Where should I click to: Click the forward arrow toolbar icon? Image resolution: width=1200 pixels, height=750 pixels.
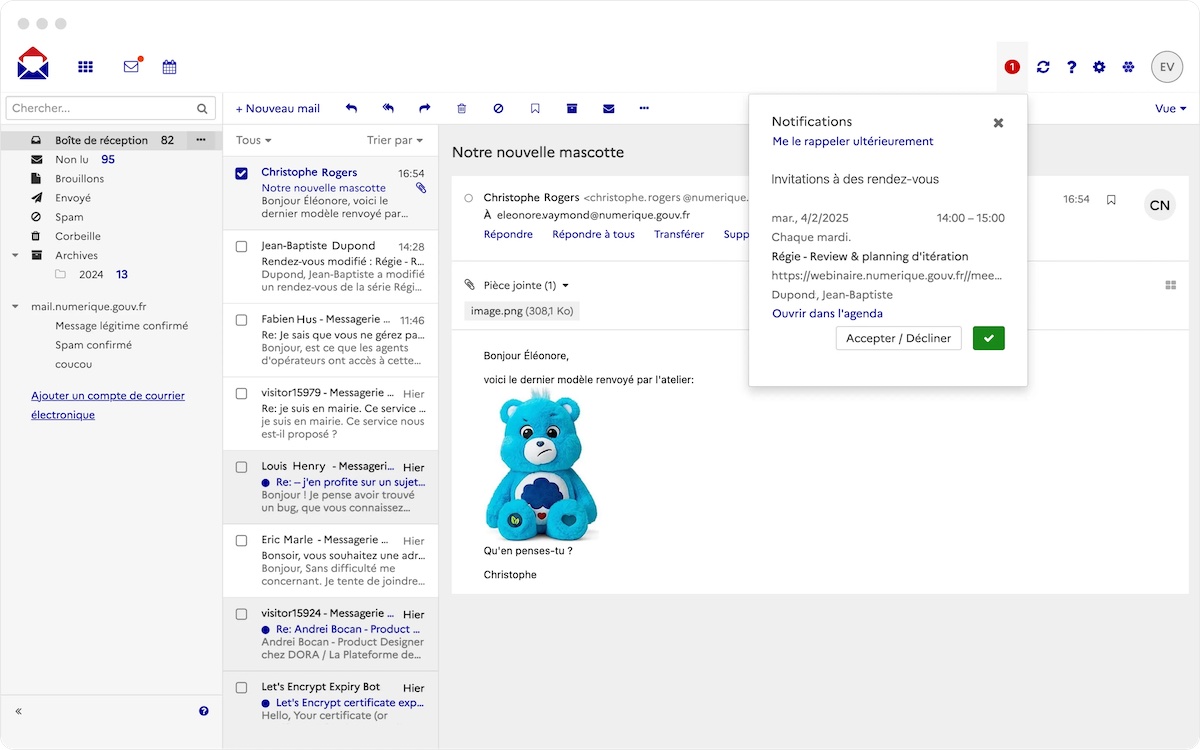coord(424,108)
